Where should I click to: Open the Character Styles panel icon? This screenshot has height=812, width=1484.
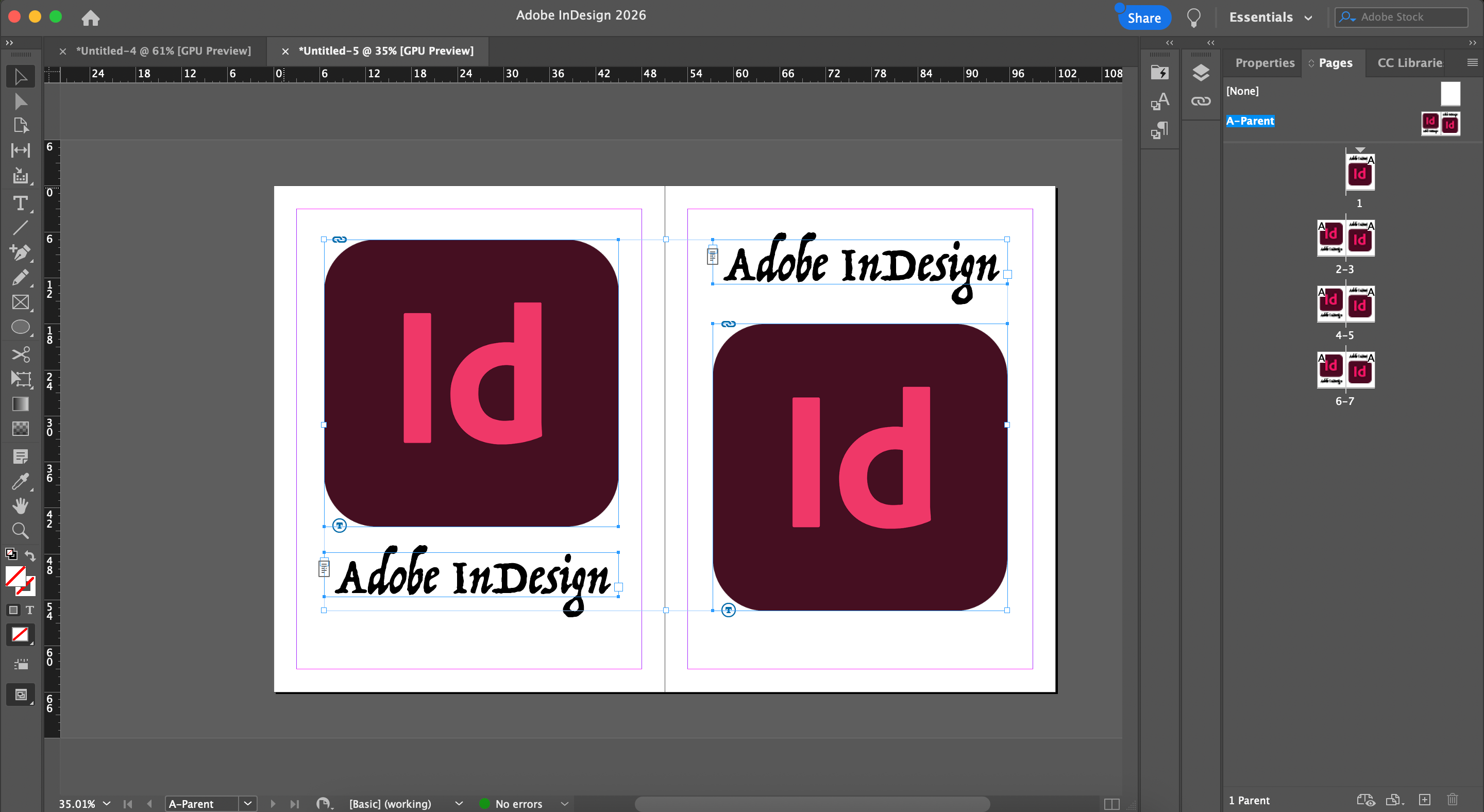pyautogui.click(x=1160, y=102)
